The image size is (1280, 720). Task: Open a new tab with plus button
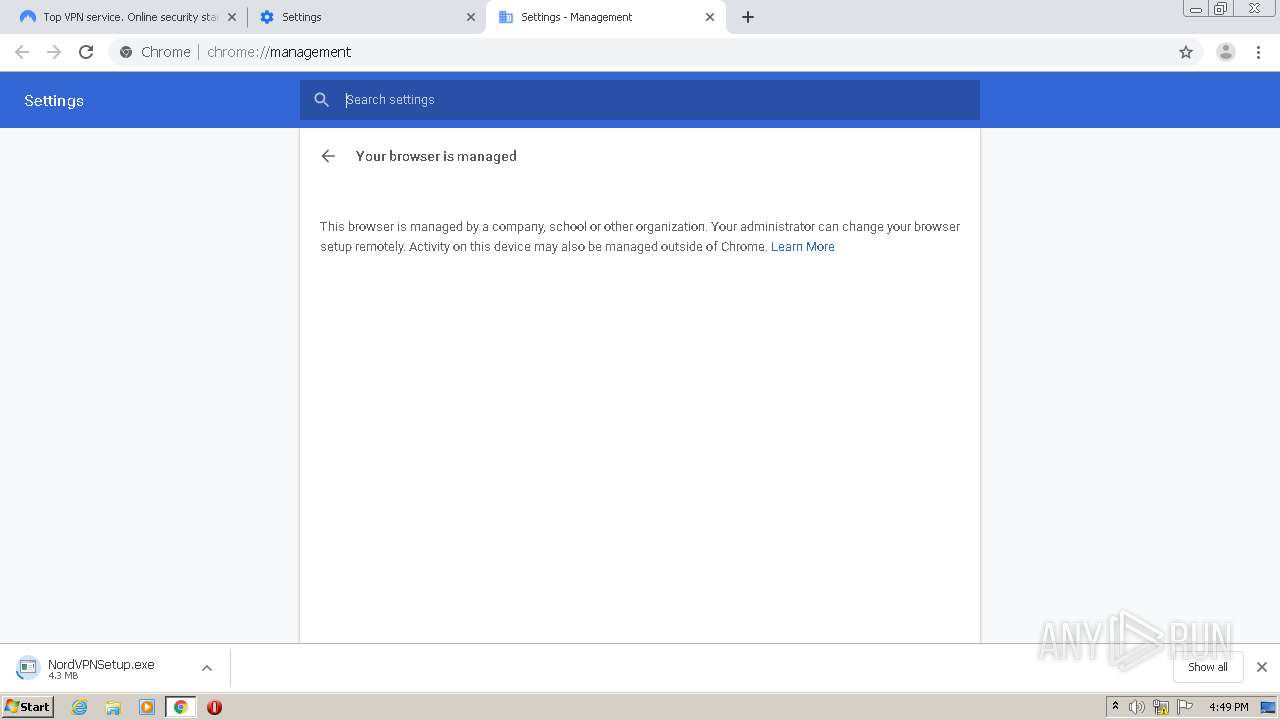pos(748,17)
